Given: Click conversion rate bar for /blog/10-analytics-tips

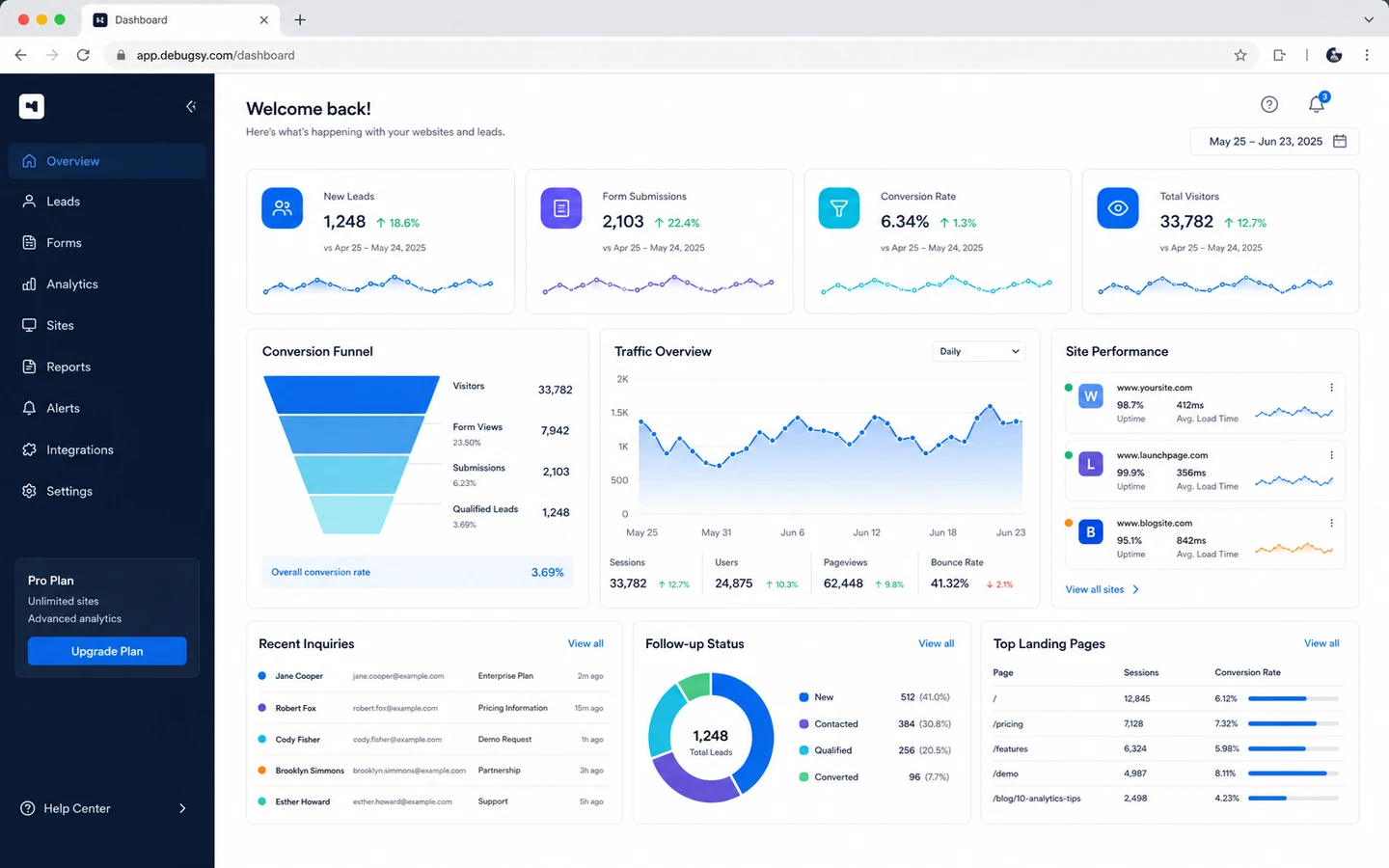Looking at the screenshot, I should (x=1294, y=799).
